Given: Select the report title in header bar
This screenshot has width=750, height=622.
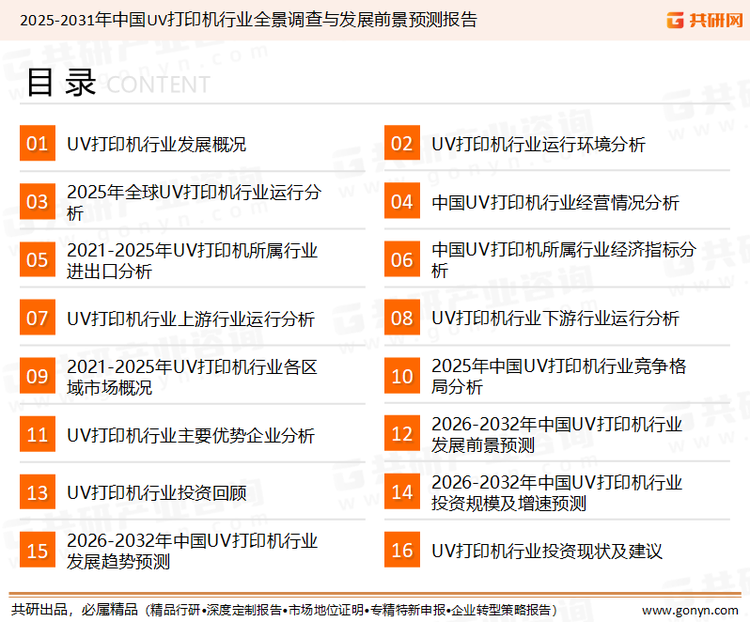Looking at the screenshot, I should pos(248,20).
